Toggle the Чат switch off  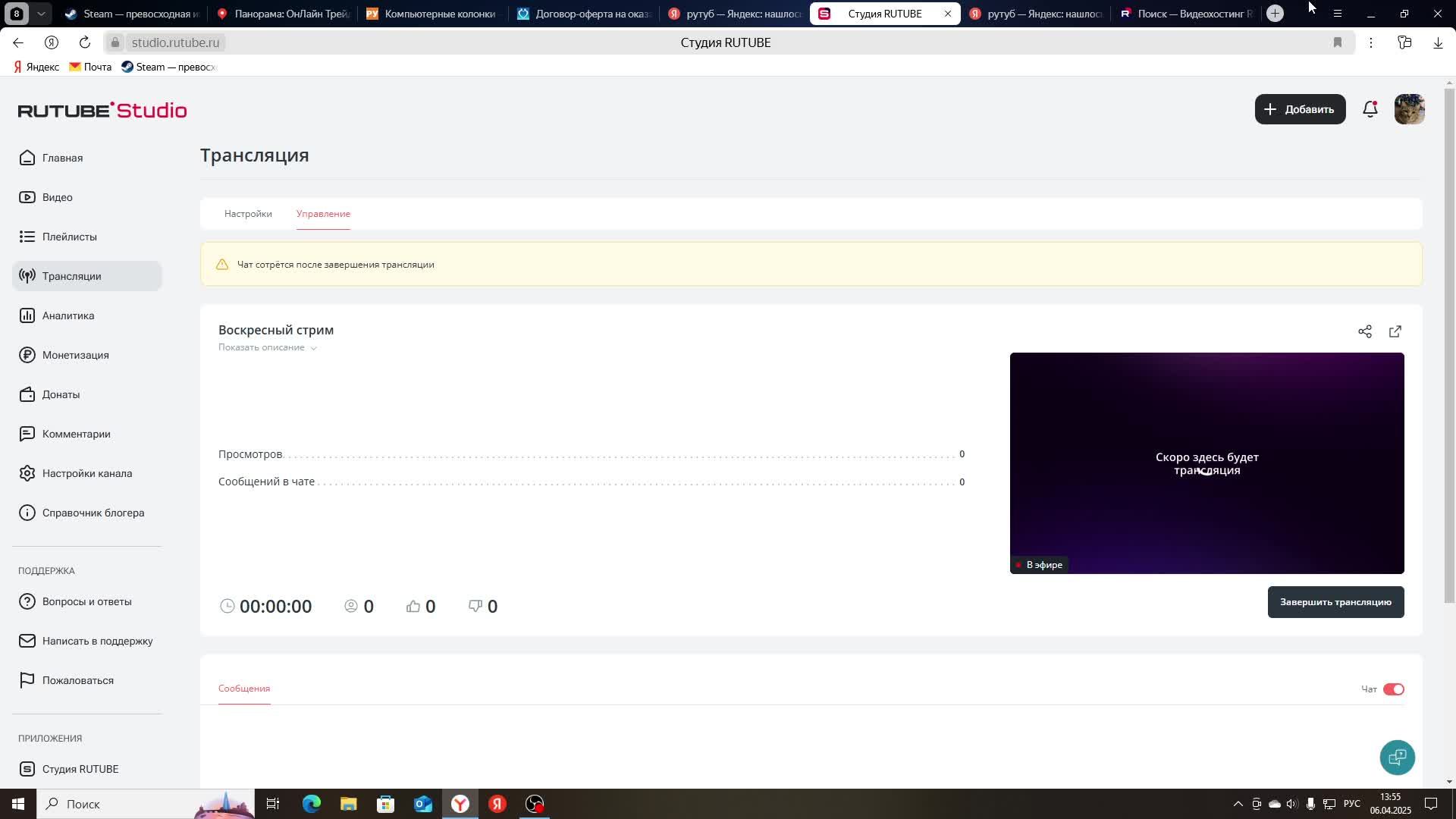coord(1393,689)
